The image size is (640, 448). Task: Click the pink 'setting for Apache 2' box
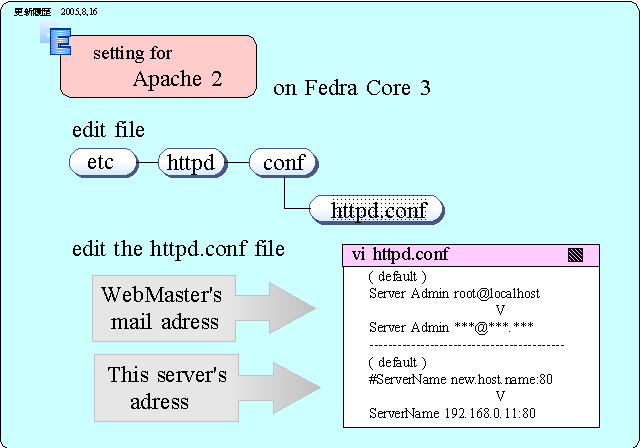coord(158,66)
